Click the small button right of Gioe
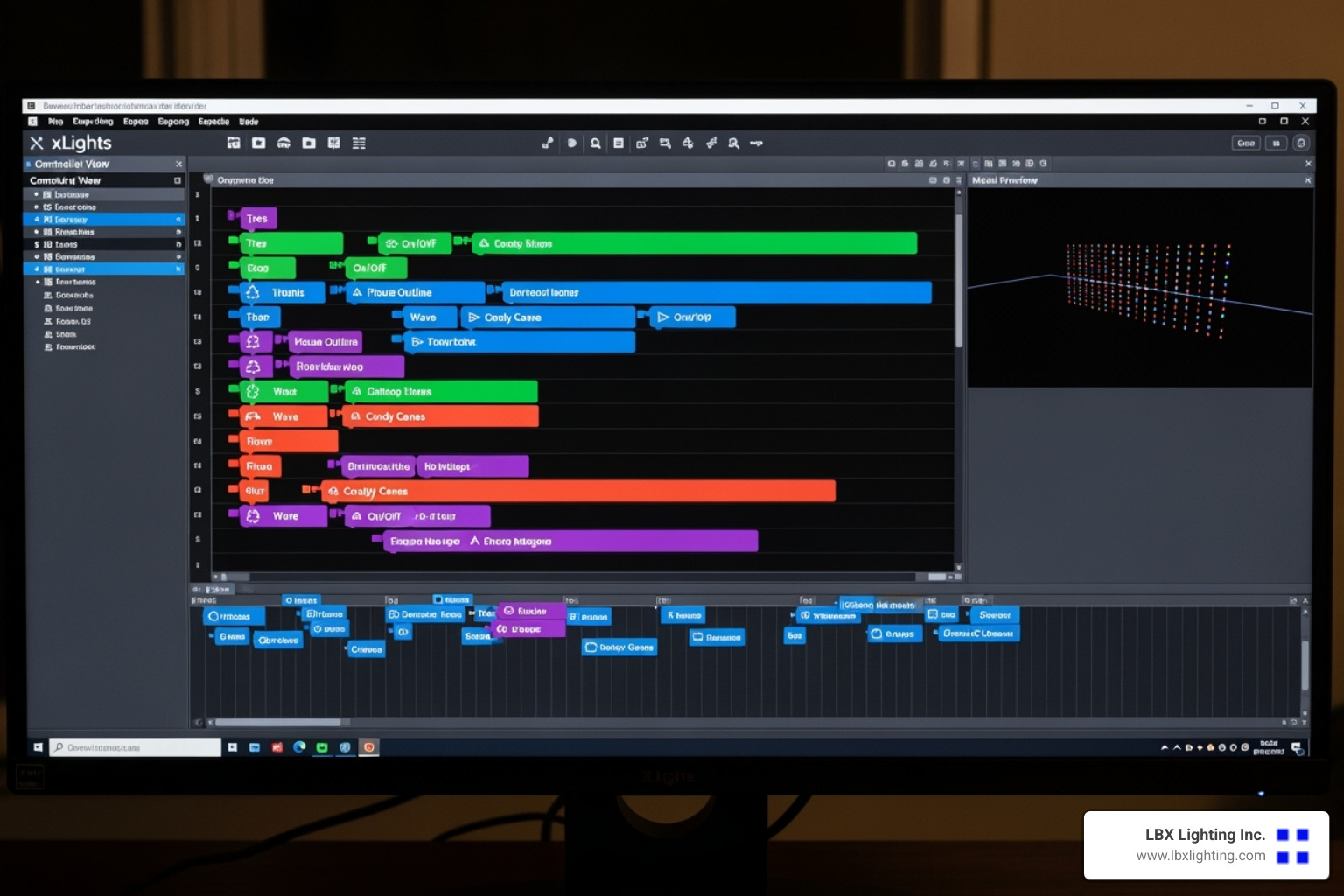The width and height of the screenshot is (1344, 896). [1277, 143]
